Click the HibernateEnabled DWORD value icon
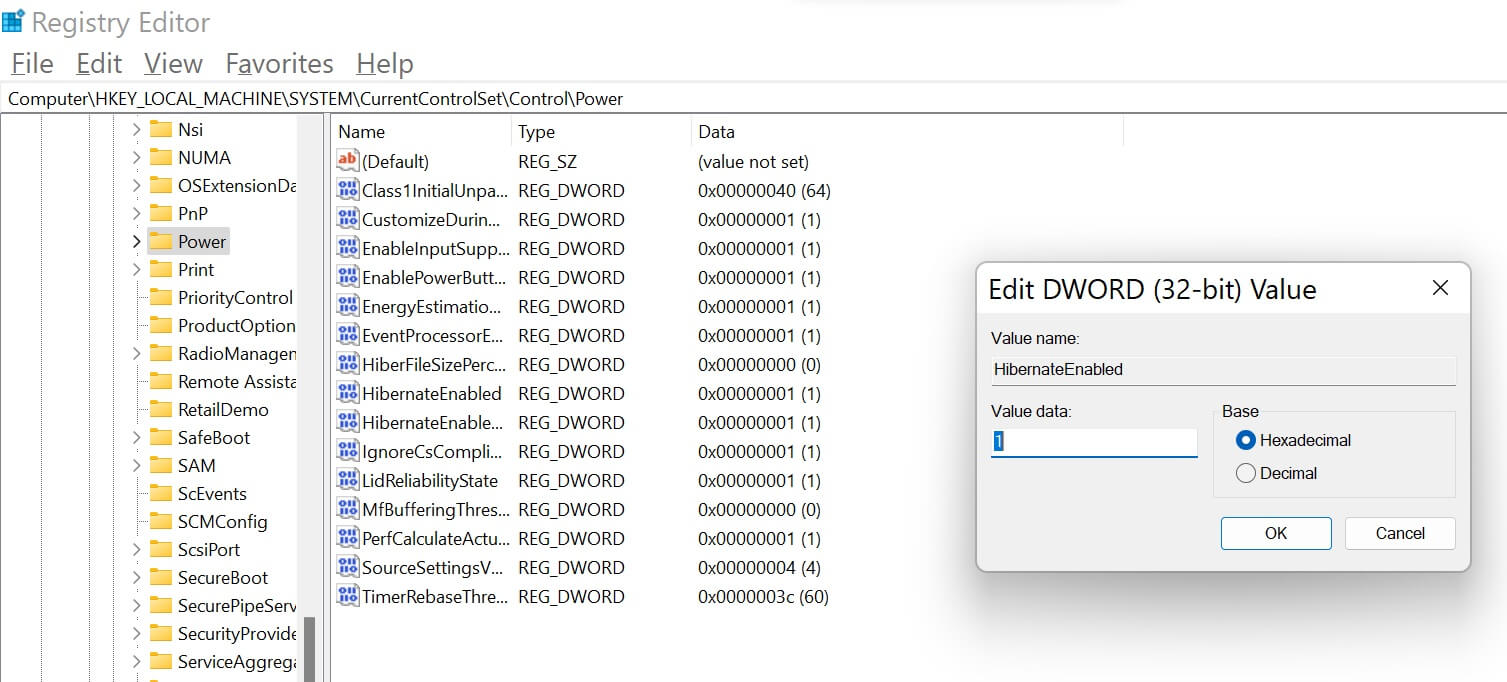The width and height of the screenshot is (1507, 682). click(347, 393)
